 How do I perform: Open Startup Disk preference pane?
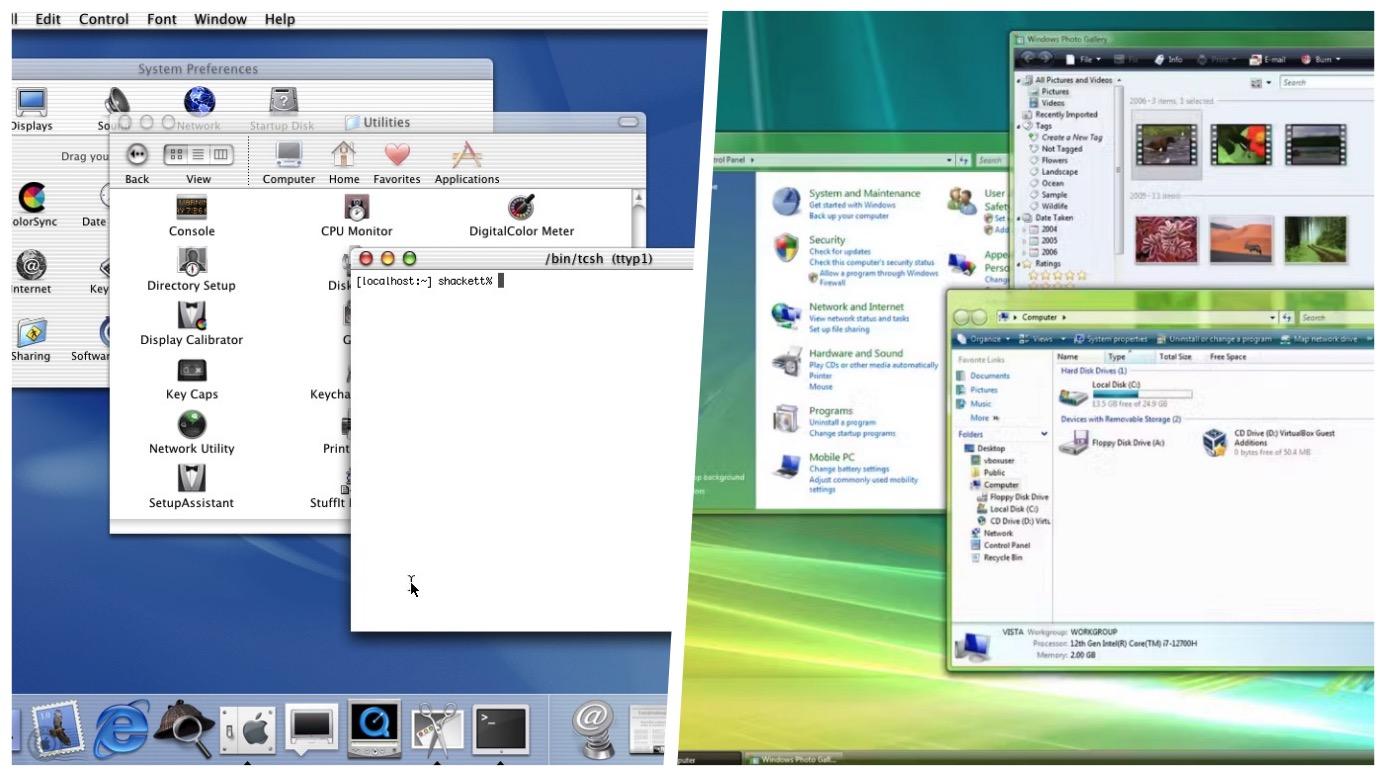coord(283,110)
